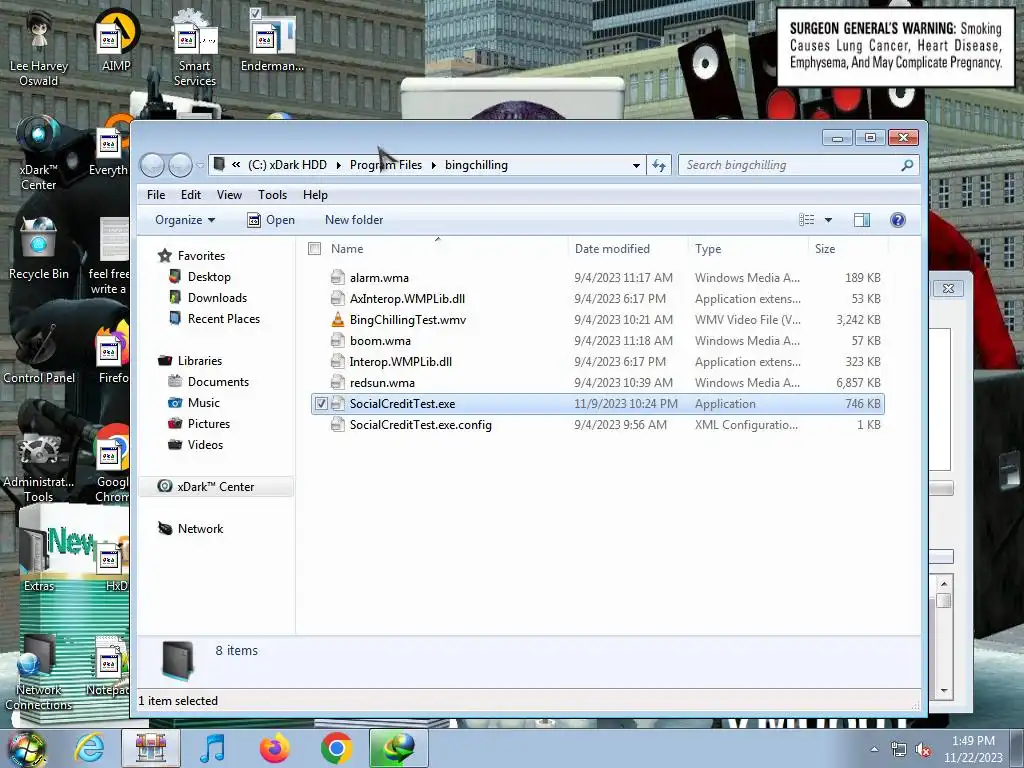Sort by the Type column header

click(x=748, y=249)
